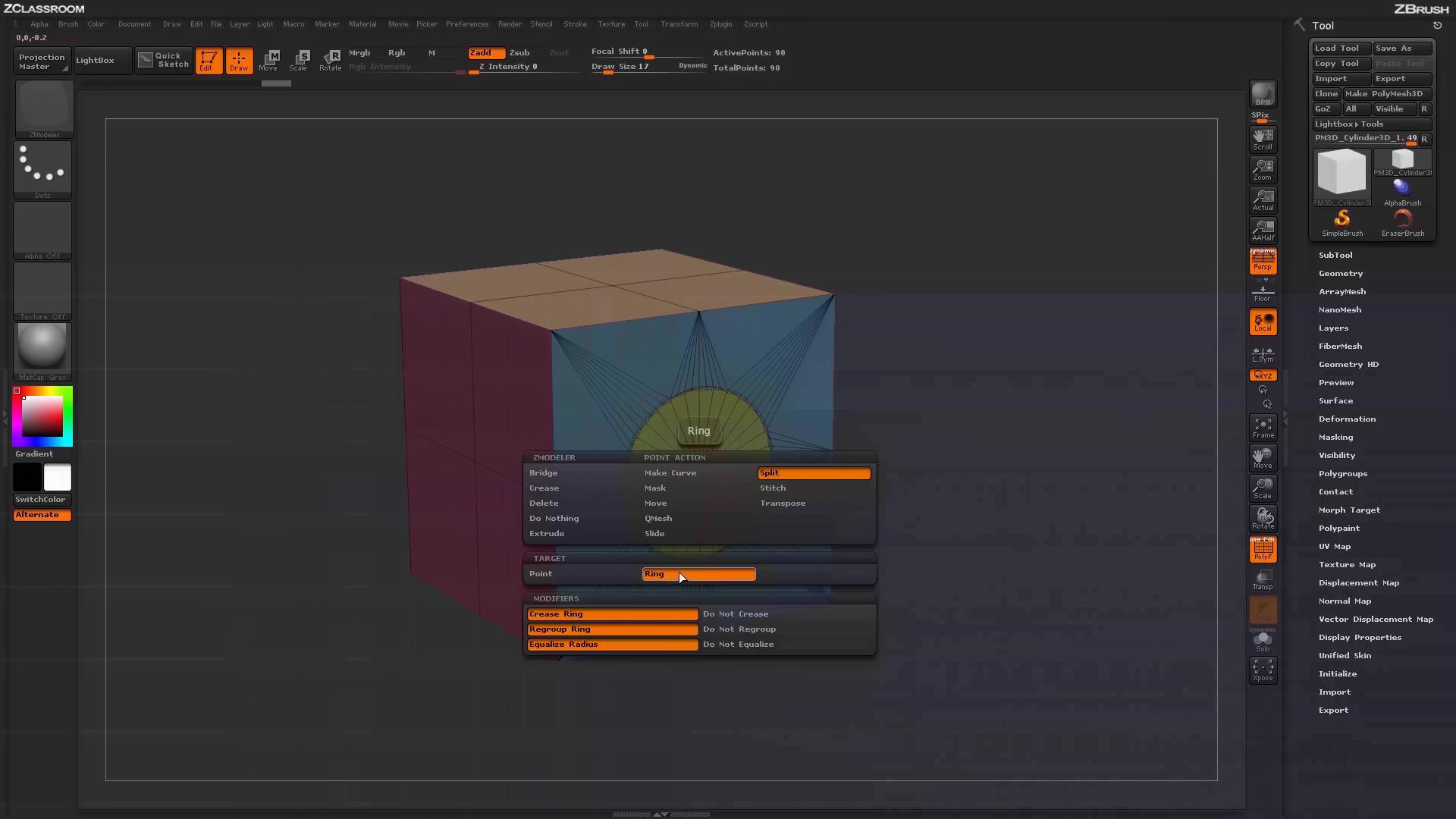Toggle Local transformations
Screen dimensions: 1456x819
coord(1263,322)
